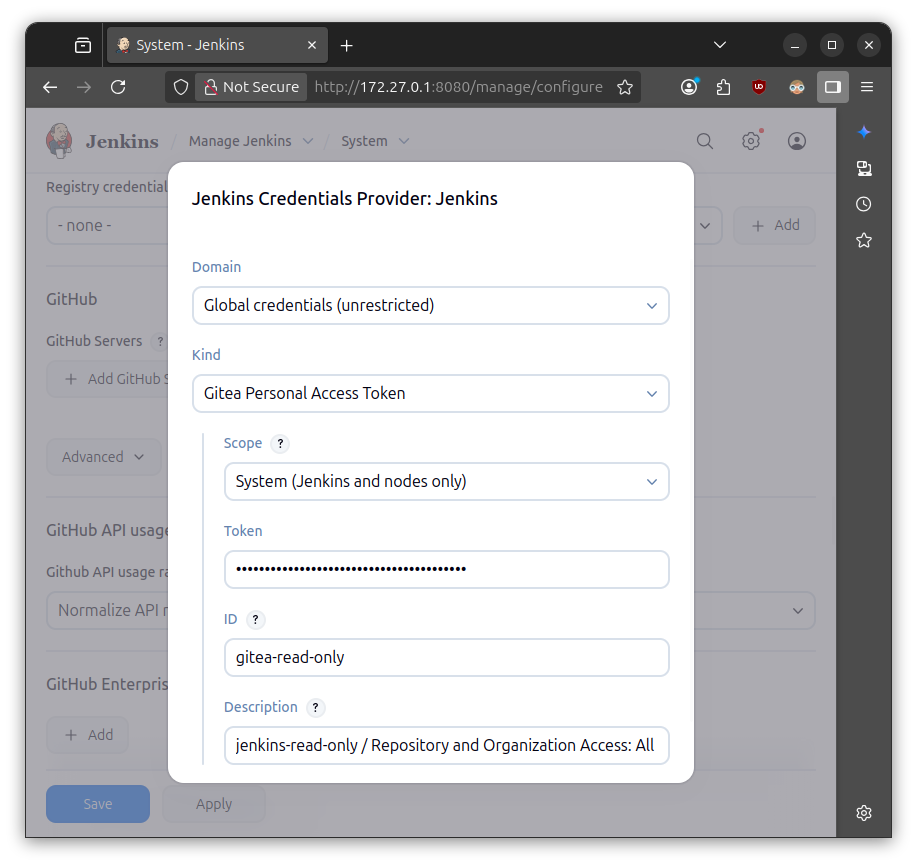Open the uBlock Origin extension icon
Viewport: 917px width, 866px height.
(759, 87)
